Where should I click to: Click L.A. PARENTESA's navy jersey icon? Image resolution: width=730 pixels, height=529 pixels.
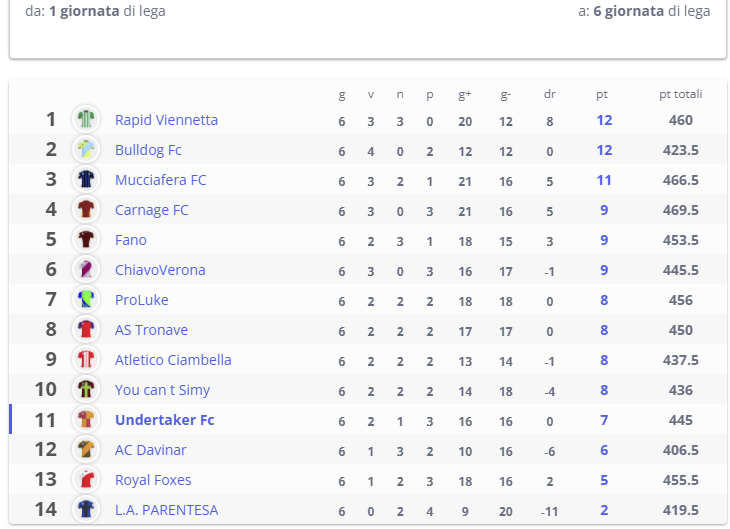(86, 509)
